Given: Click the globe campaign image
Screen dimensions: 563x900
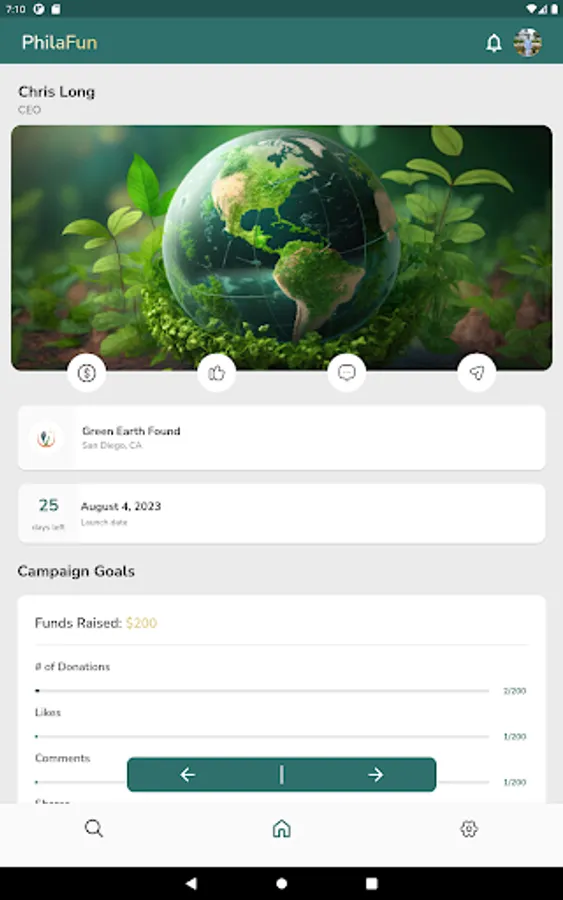Looking at the screenshot, I should pos(281,248).
